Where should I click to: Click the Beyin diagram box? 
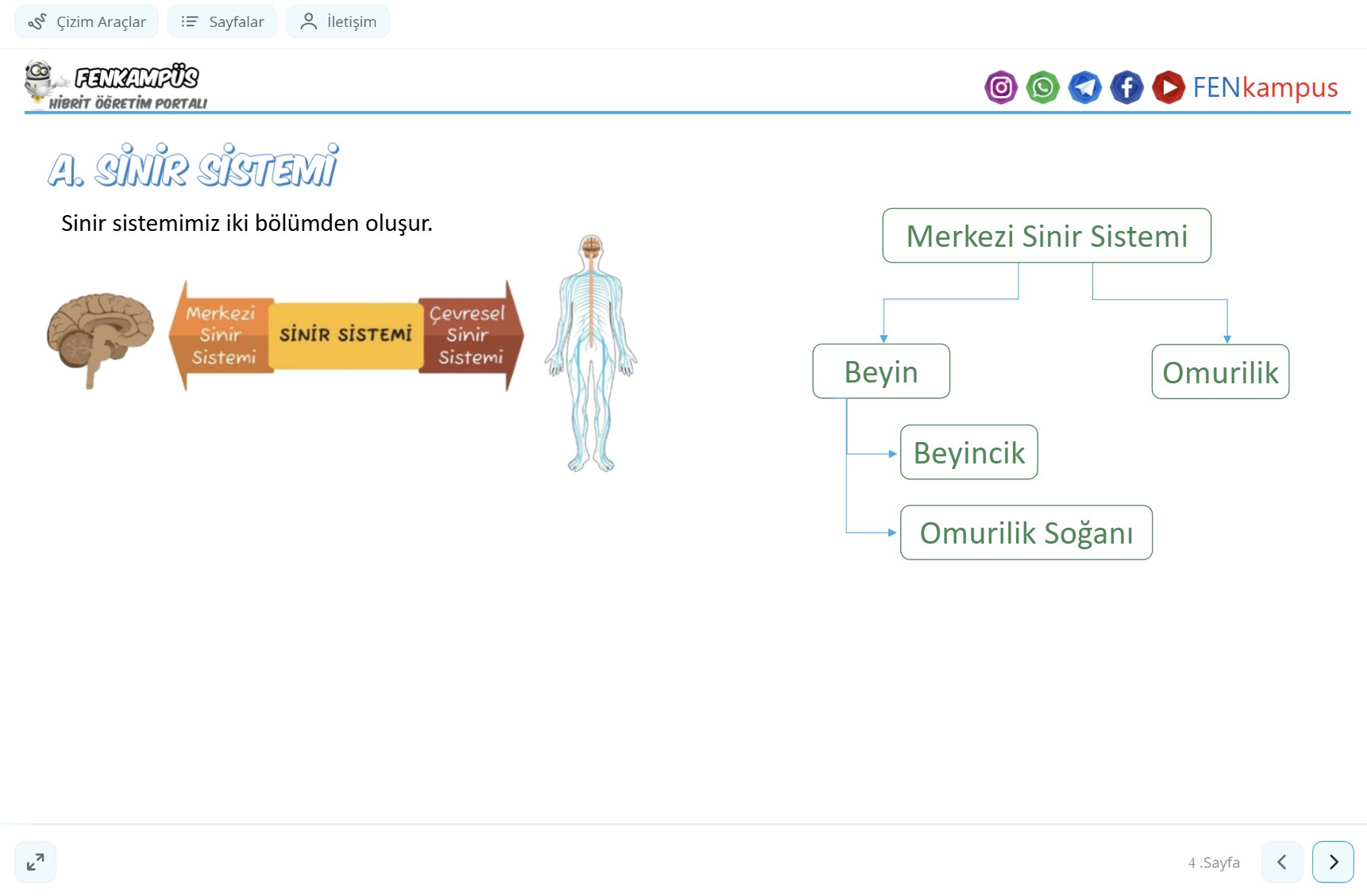coord(881,371)
